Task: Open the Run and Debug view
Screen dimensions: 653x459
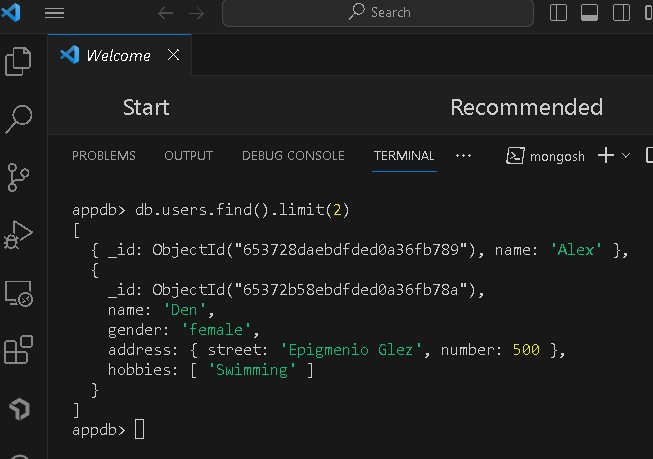Action: (x=18, y=236)
